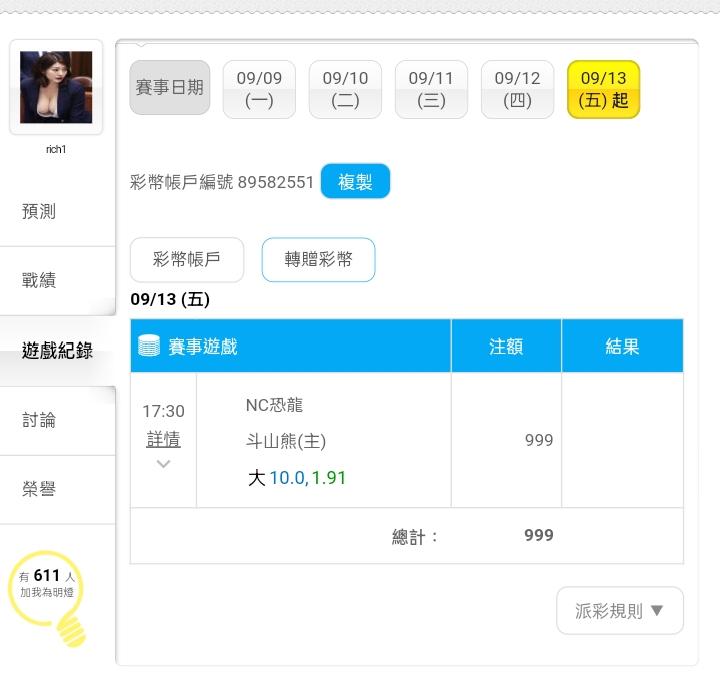Open 討論 in the sidebar

(39, 421)
